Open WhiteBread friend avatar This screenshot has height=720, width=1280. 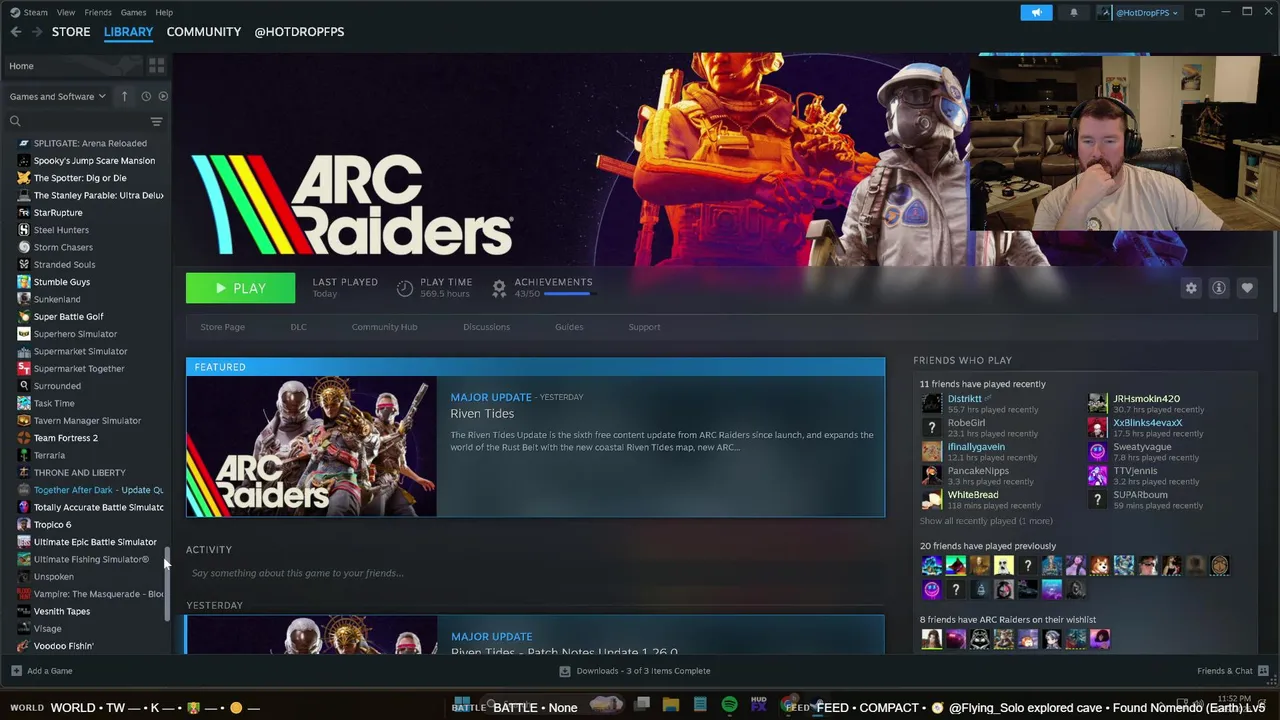[932, 499]
